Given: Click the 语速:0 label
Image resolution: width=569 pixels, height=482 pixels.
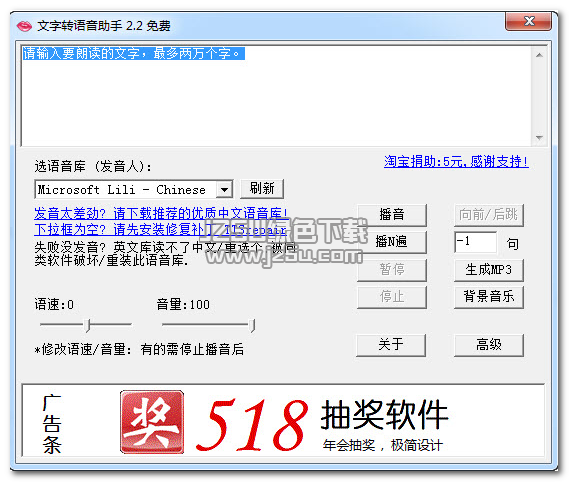Looking at the screenshot, I should [x=54, y=305].
